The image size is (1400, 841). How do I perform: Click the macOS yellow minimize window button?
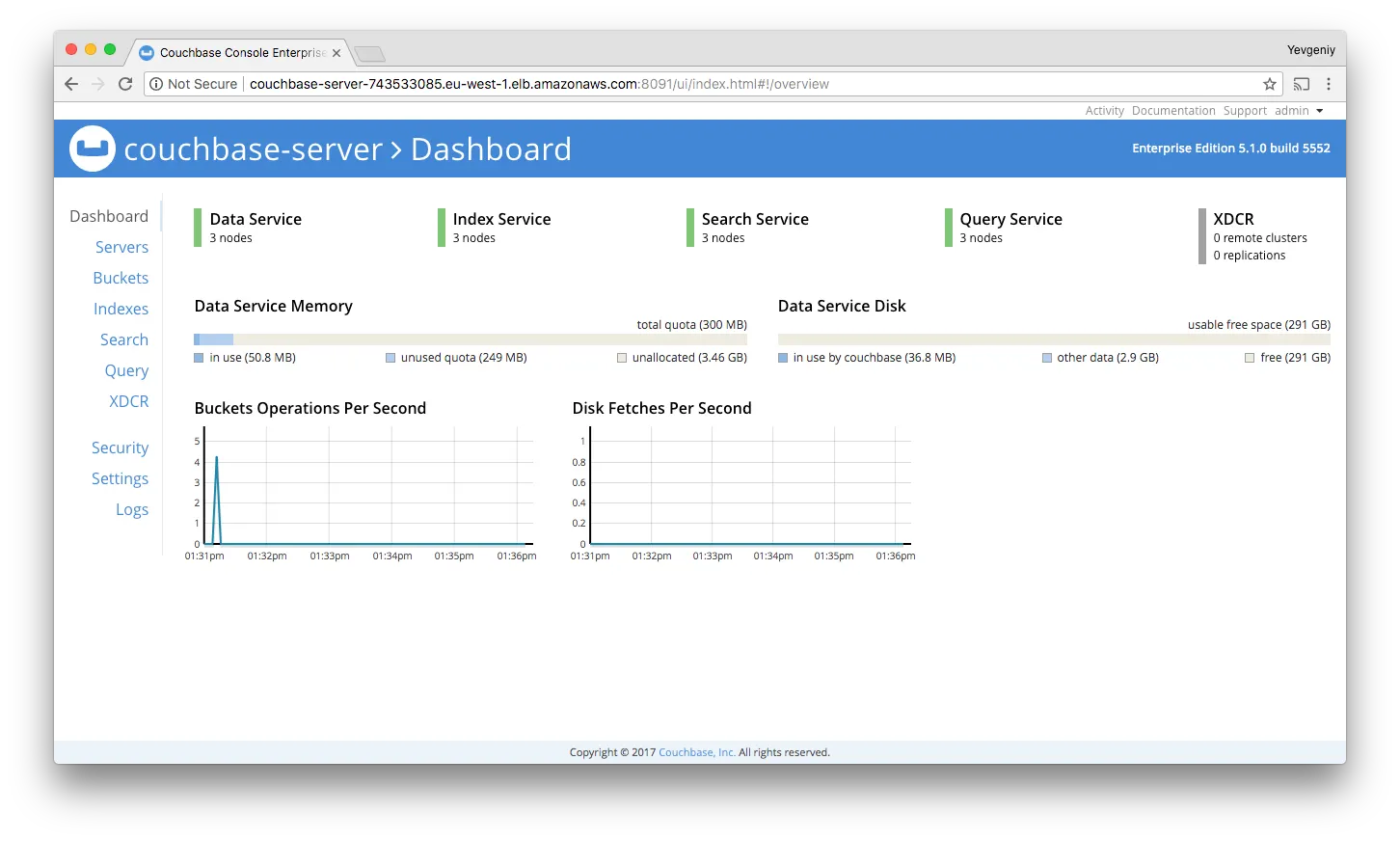click(x=91, y=49)
